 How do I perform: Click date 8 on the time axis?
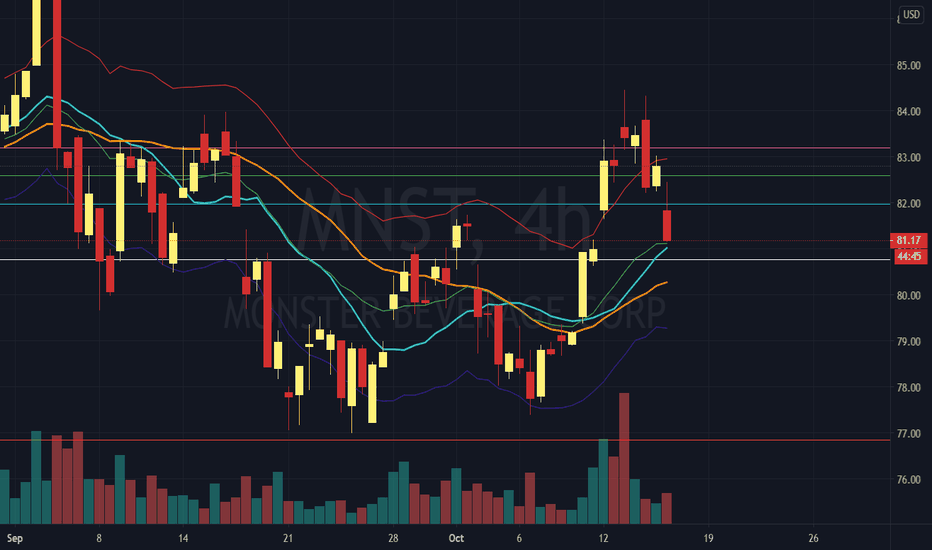tap(99, 538)
